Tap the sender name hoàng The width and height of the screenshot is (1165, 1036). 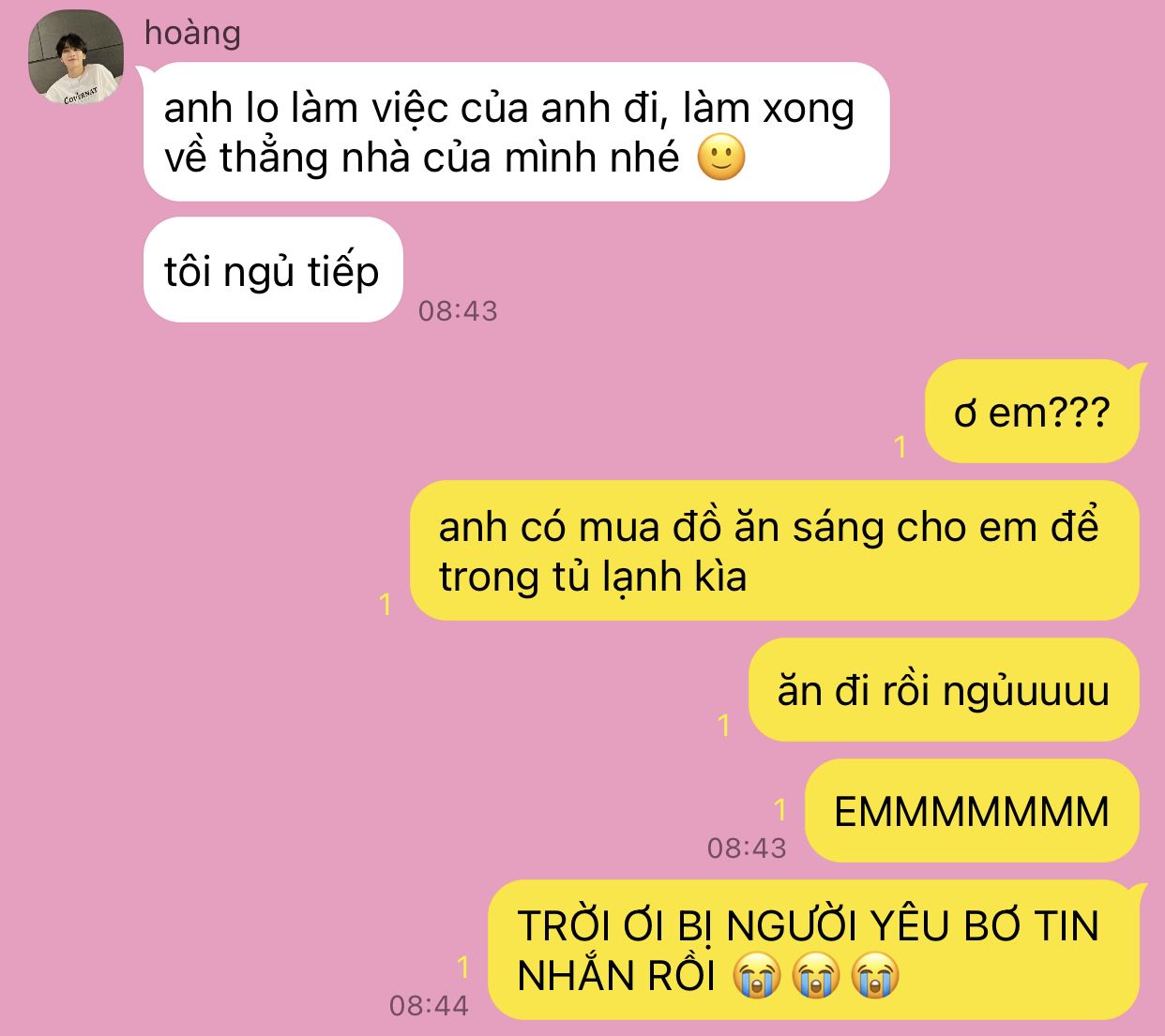192,33
